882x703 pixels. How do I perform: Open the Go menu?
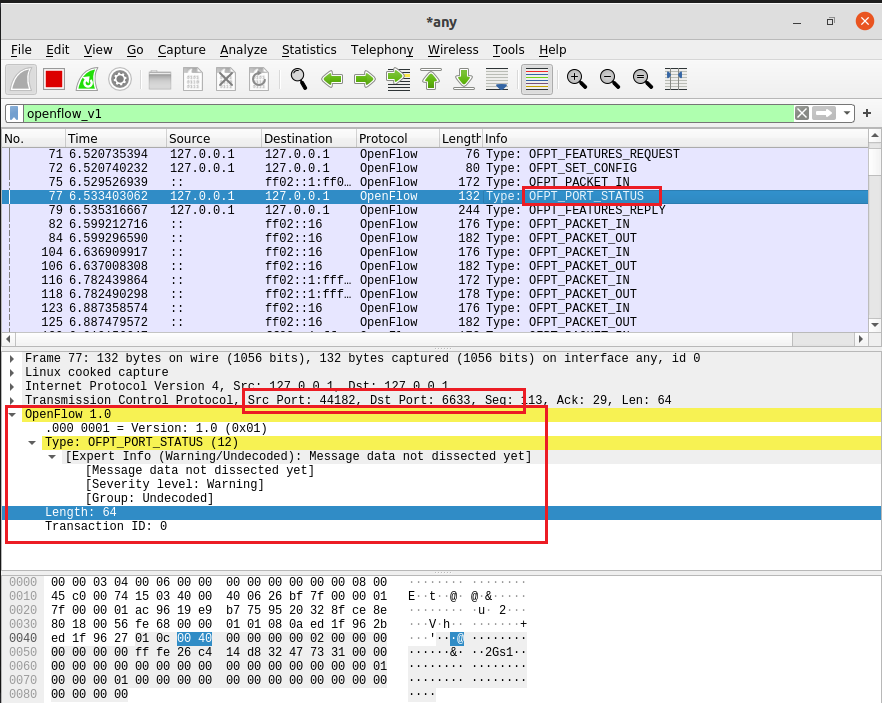tap(135, 50)
